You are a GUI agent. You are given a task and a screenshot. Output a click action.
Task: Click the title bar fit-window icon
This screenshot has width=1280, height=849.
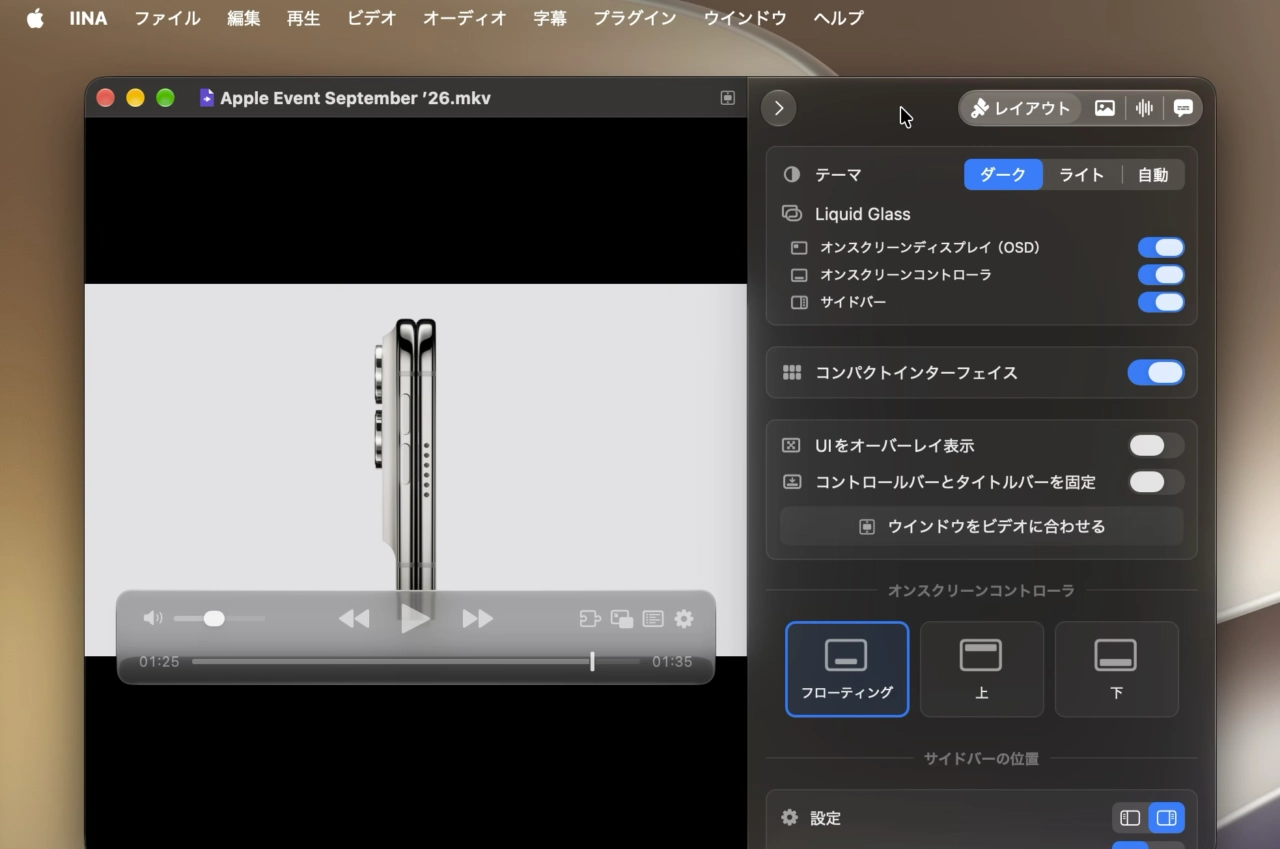pyautogui.click(x=727, y=98)
